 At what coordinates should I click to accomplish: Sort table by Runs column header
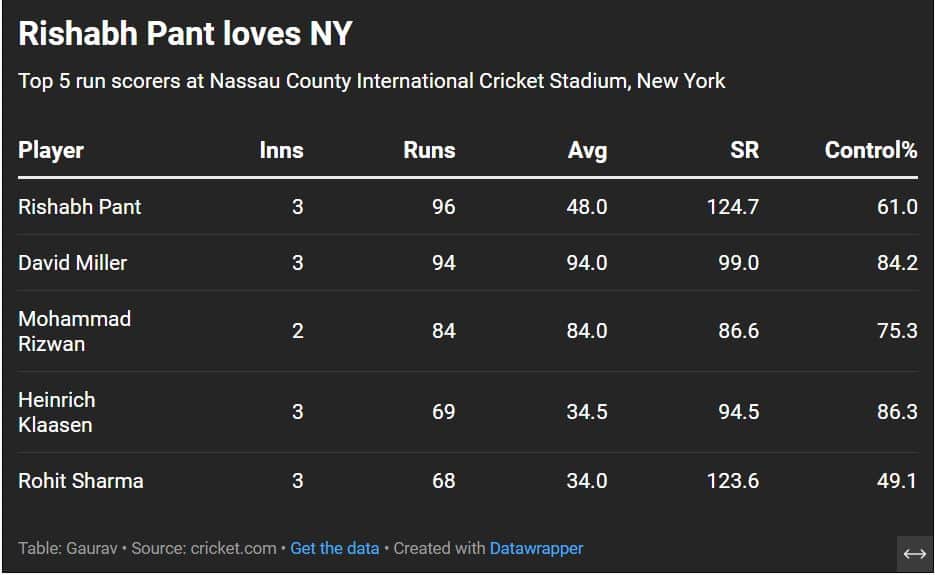429,151
